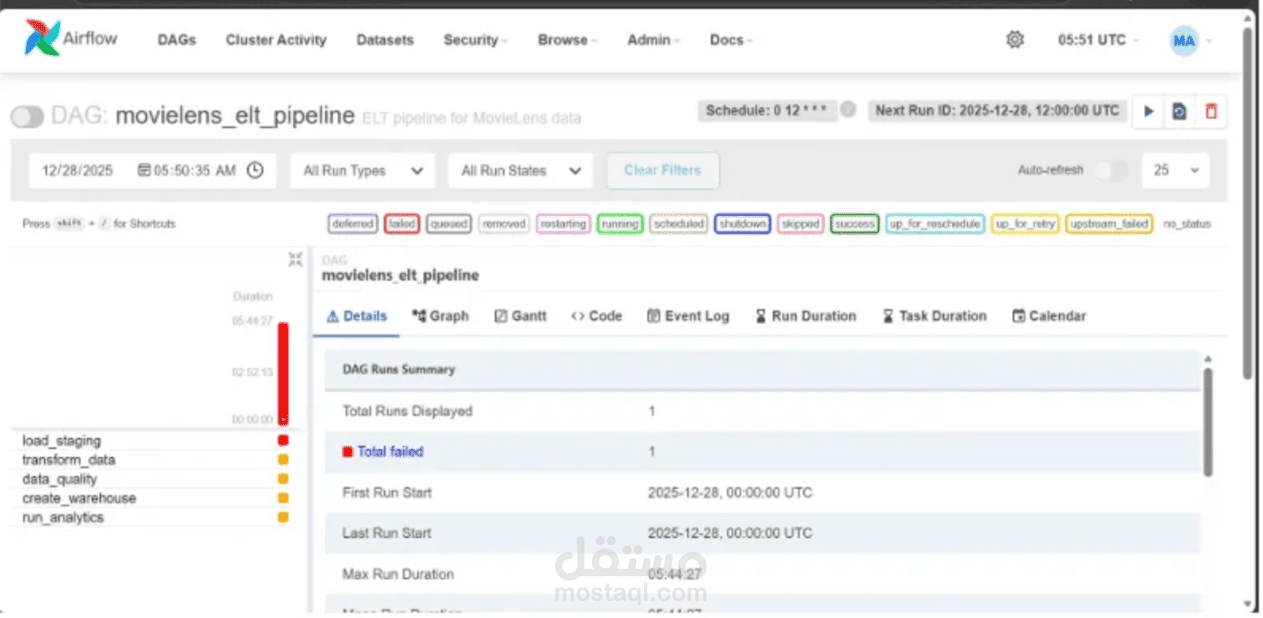Open the All Run States dropdown

pos(521,171)
